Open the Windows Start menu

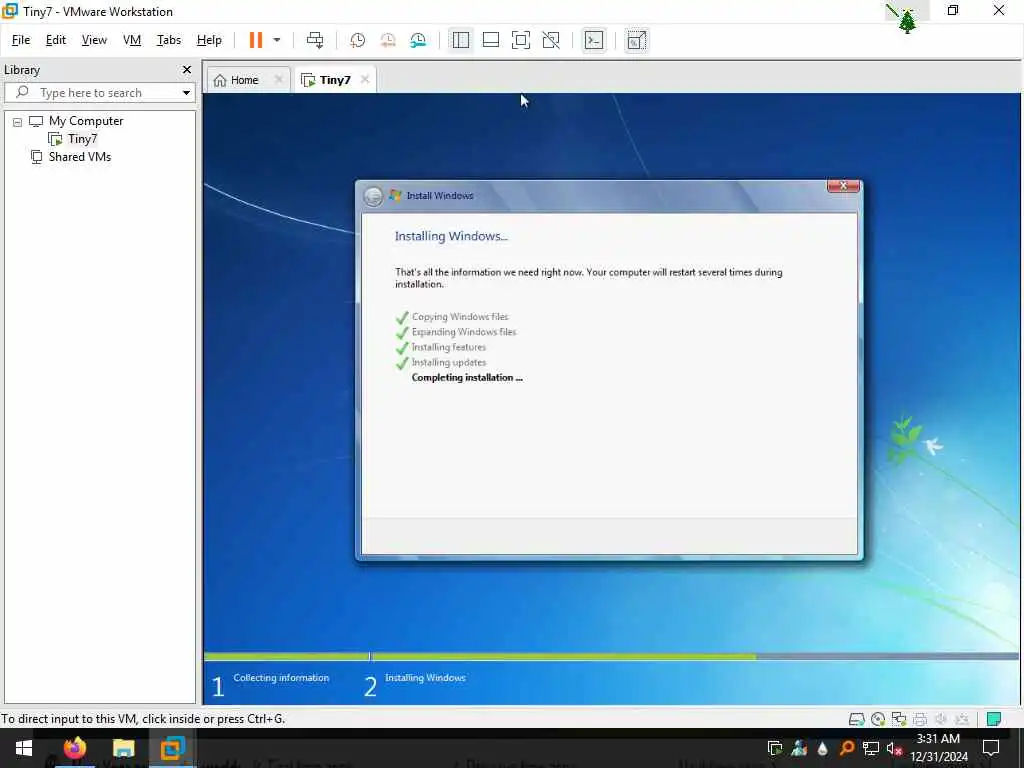click(24, 748)
